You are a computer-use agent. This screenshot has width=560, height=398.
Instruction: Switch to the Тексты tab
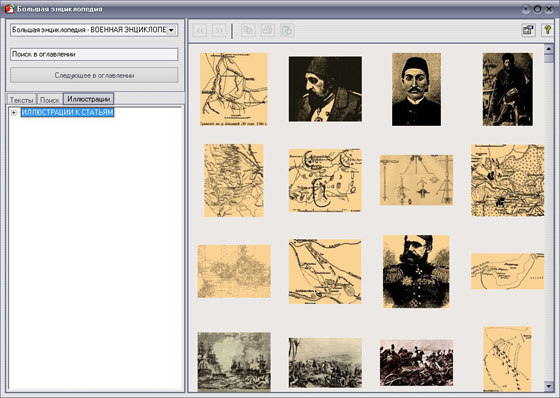[21, 100]
